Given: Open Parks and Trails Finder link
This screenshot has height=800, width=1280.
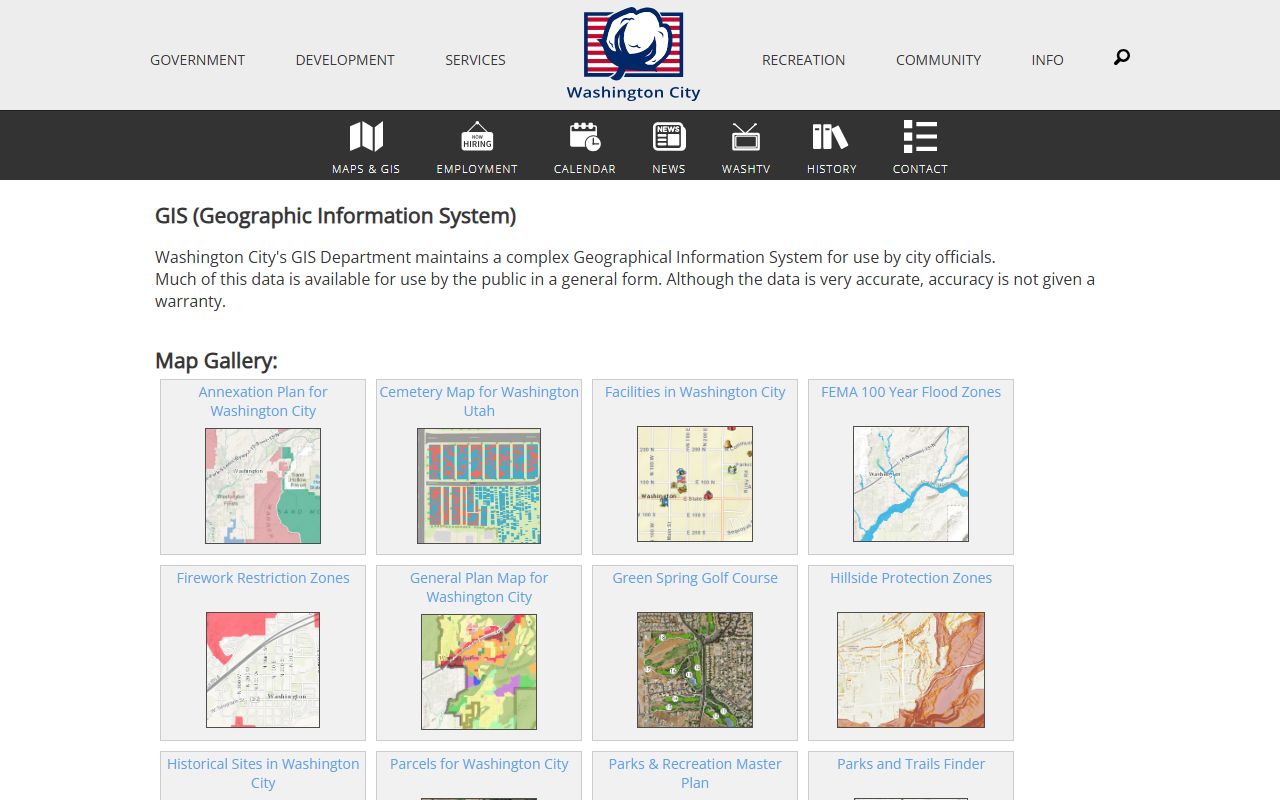Looking at the screenshot, I should pyautogui.click(x=911, y=764).
